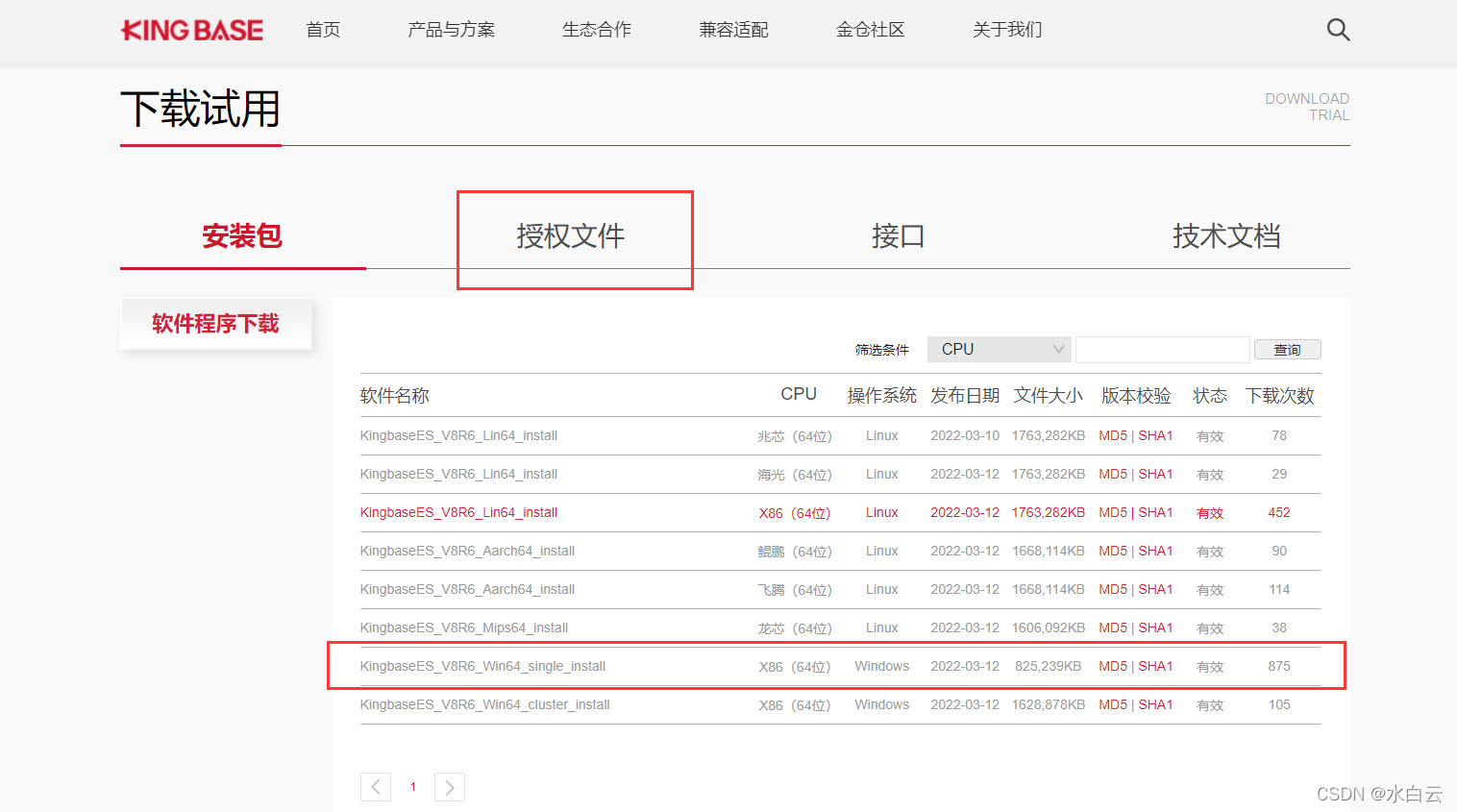Click inside the filter search input field
Image resolution: width=1457 pixels, height=812 pixels.
(1162, 349)
